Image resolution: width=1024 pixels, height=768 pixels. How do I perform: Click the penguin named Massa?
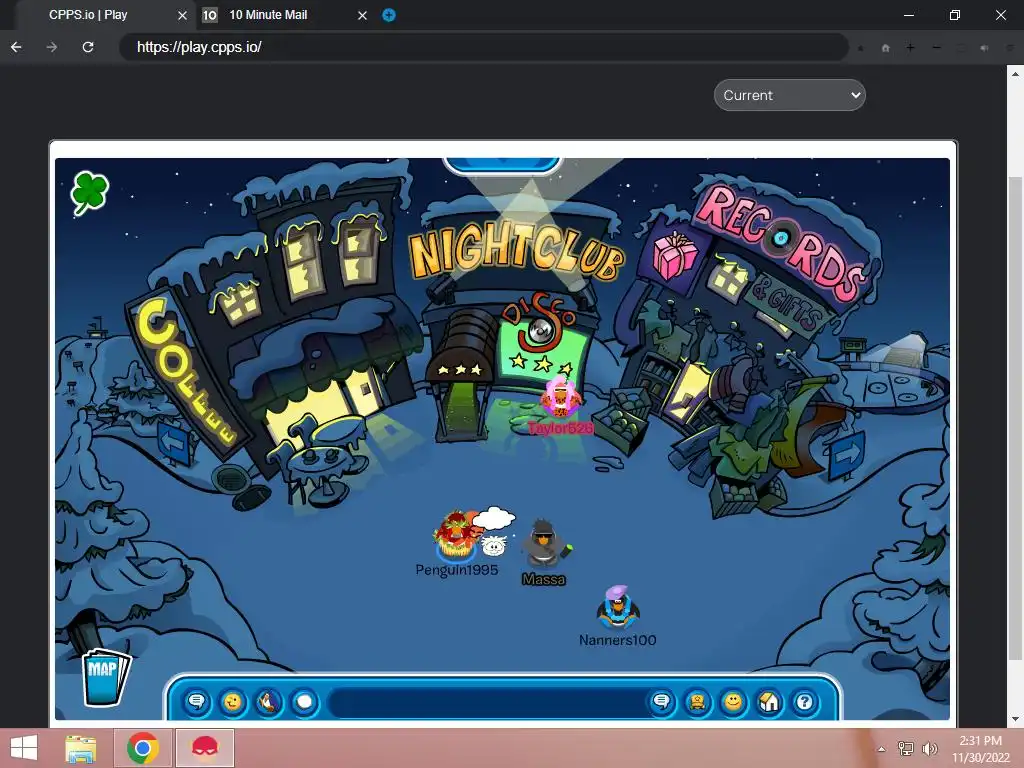coord(545,543)
